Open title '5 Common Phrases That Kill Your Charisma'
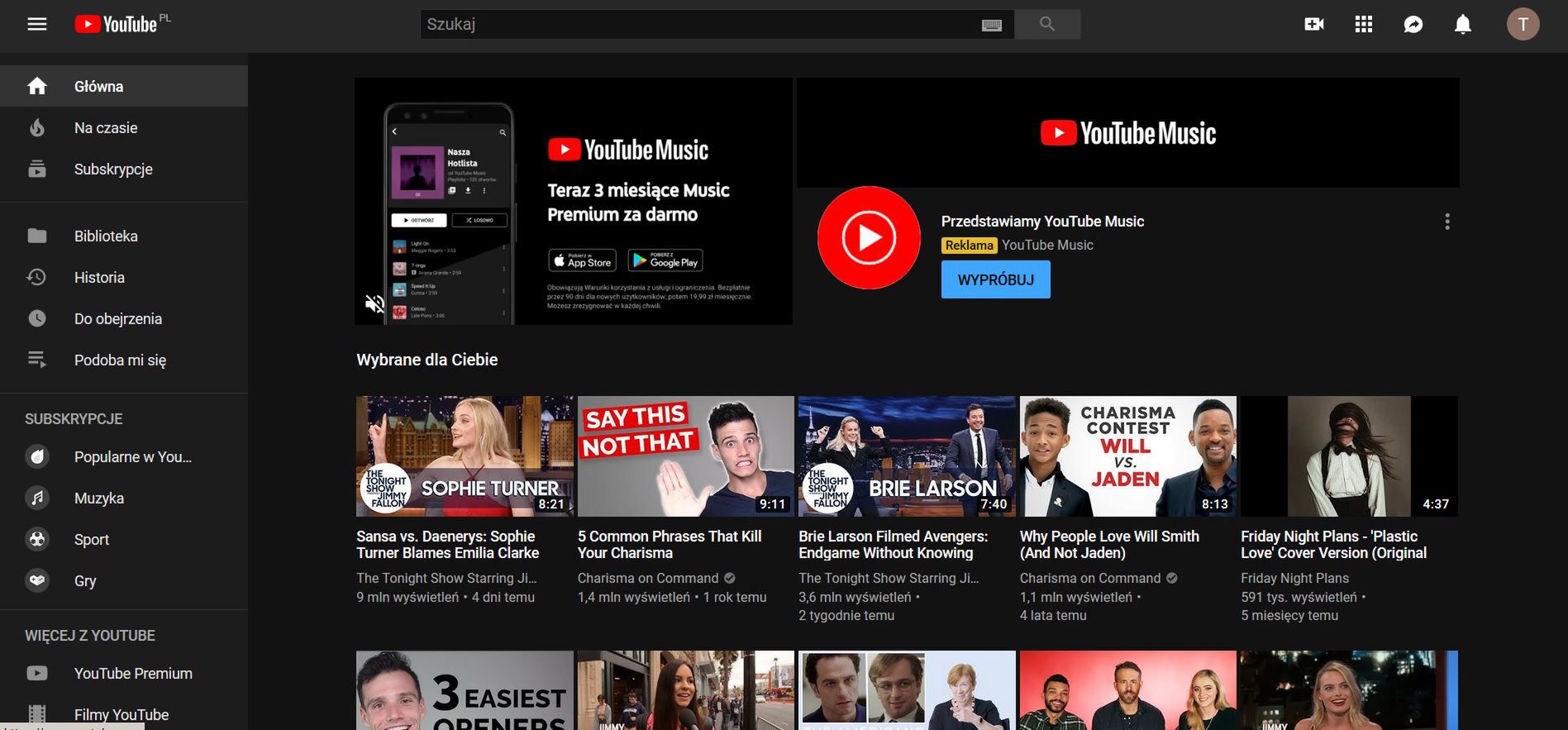Viewport: 1568px width, 730px height. (x=670, y=544)
